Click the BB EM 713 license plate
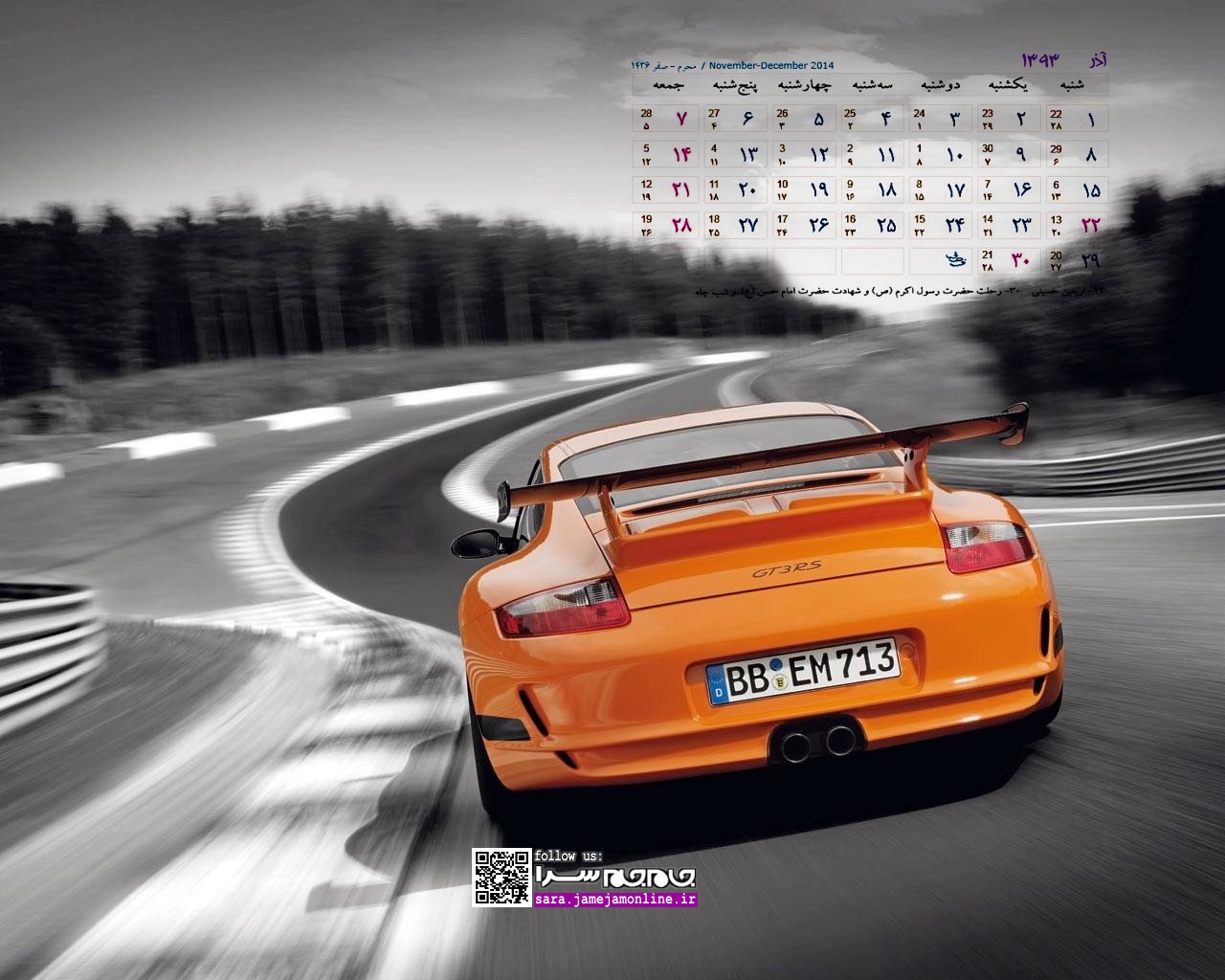 pos(803,671)
